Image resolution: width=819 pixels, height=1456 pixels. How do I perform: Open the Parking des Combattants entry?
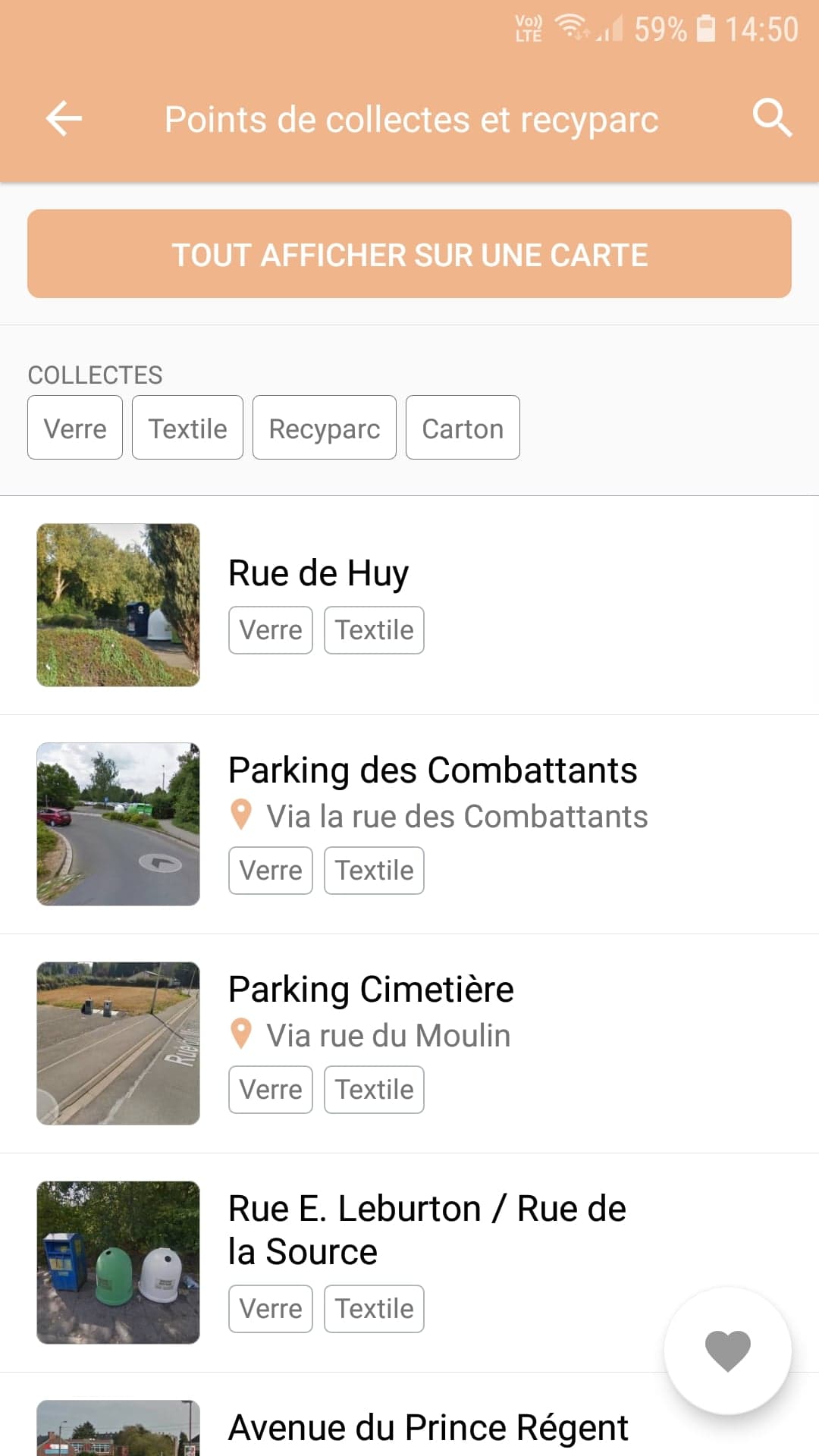pyautogui.click(x=432, y=770)
